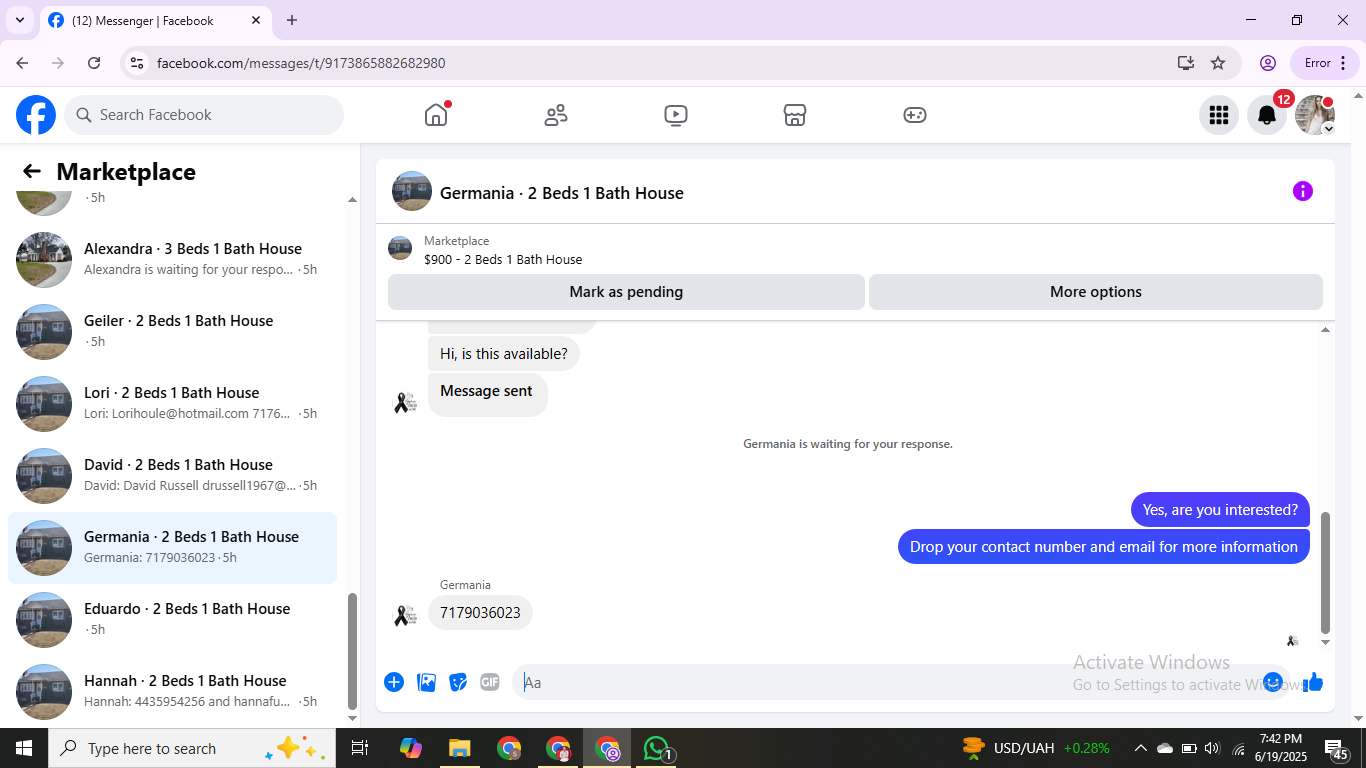Open the Video icon in top navigation
This screenshot has width=1366, height=768.
[676, 115]
